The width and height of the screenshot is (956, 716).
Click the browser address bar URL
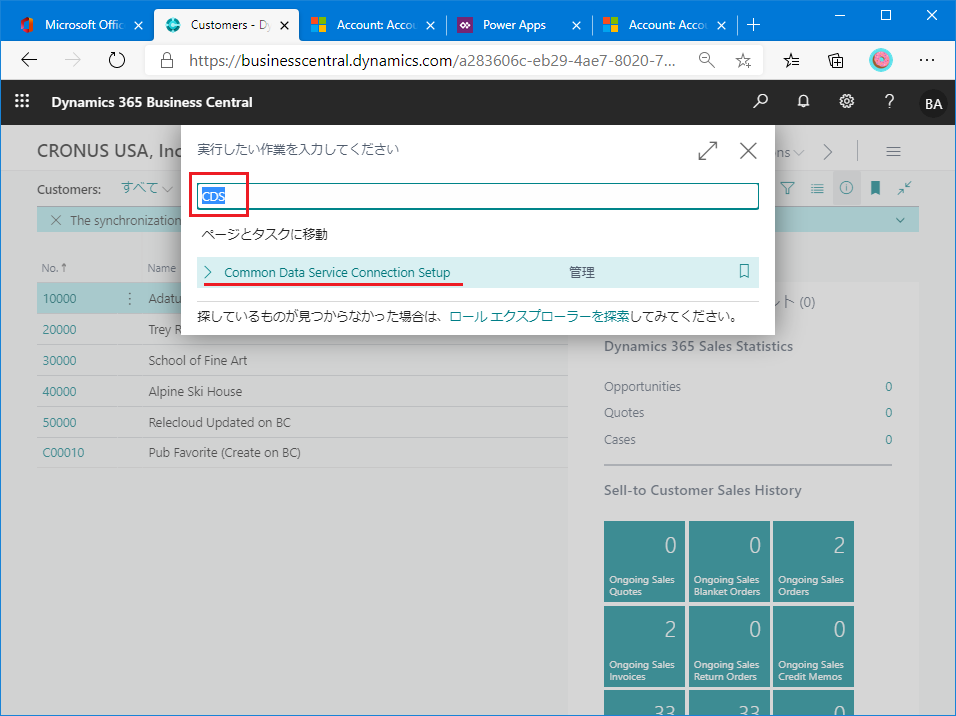[x=432, y=60]
